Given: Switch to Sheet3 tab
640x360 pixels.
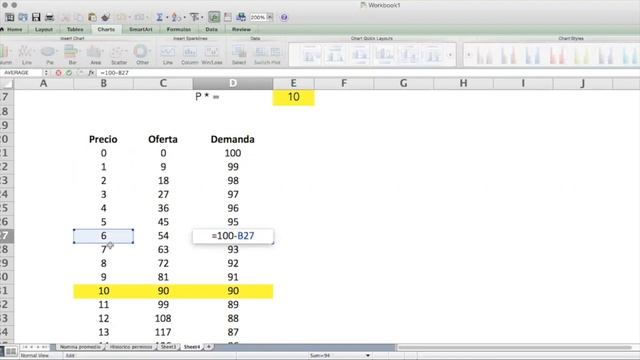Looking at the screenshot, I should tap(168, 347).
